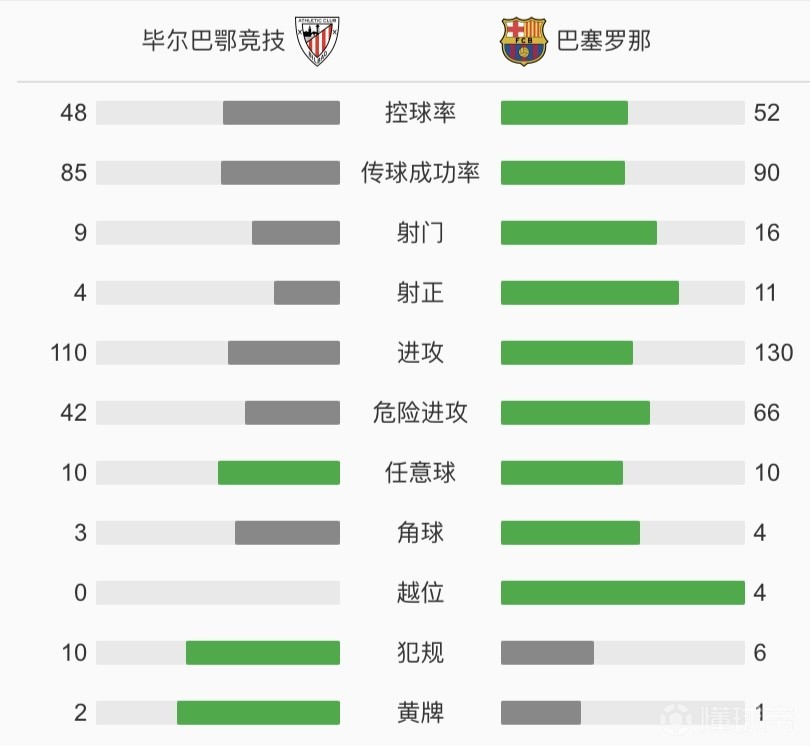Click the full green 越位 offside bar
This screenshot has width=810, height=746.
click(622, 592)
